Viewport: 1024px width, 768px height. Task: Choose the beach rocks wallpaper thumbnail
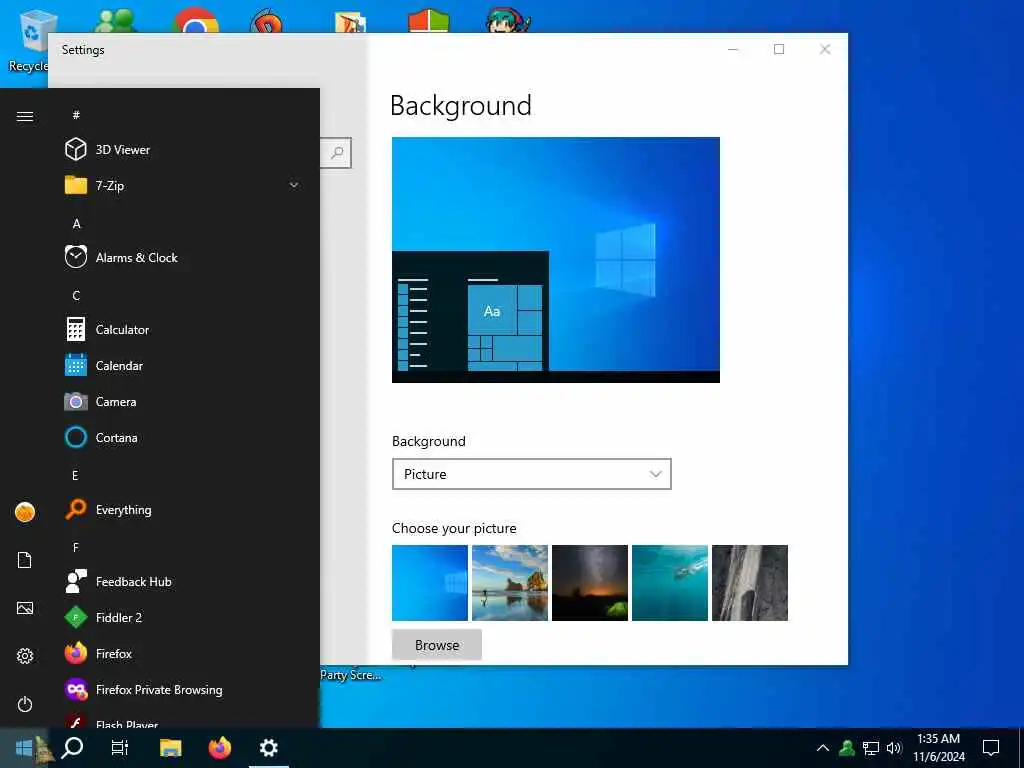(509, 583)
